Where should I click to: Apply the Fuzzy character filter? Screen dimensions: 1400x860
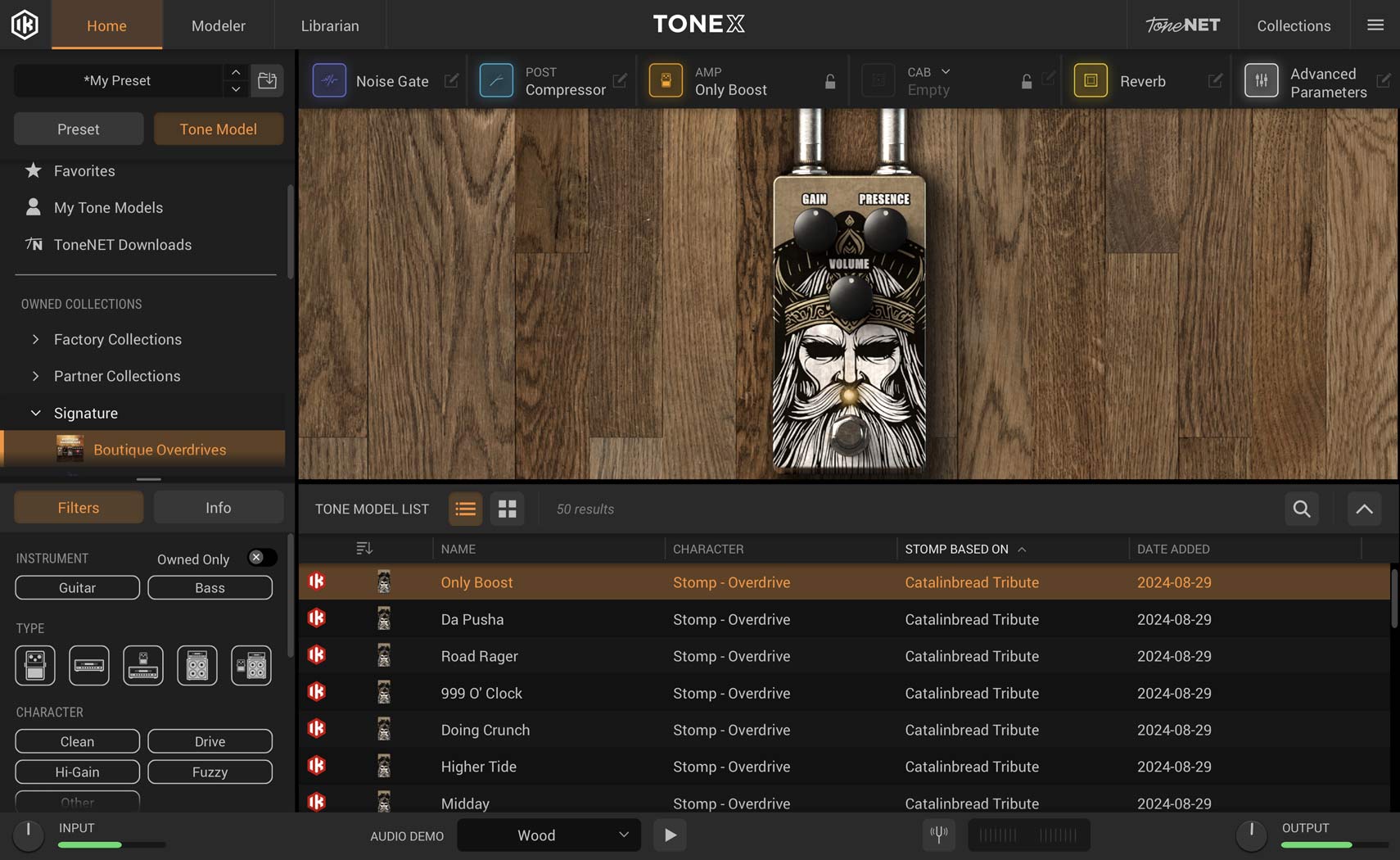pyautogui.click(x=210, y=772)
